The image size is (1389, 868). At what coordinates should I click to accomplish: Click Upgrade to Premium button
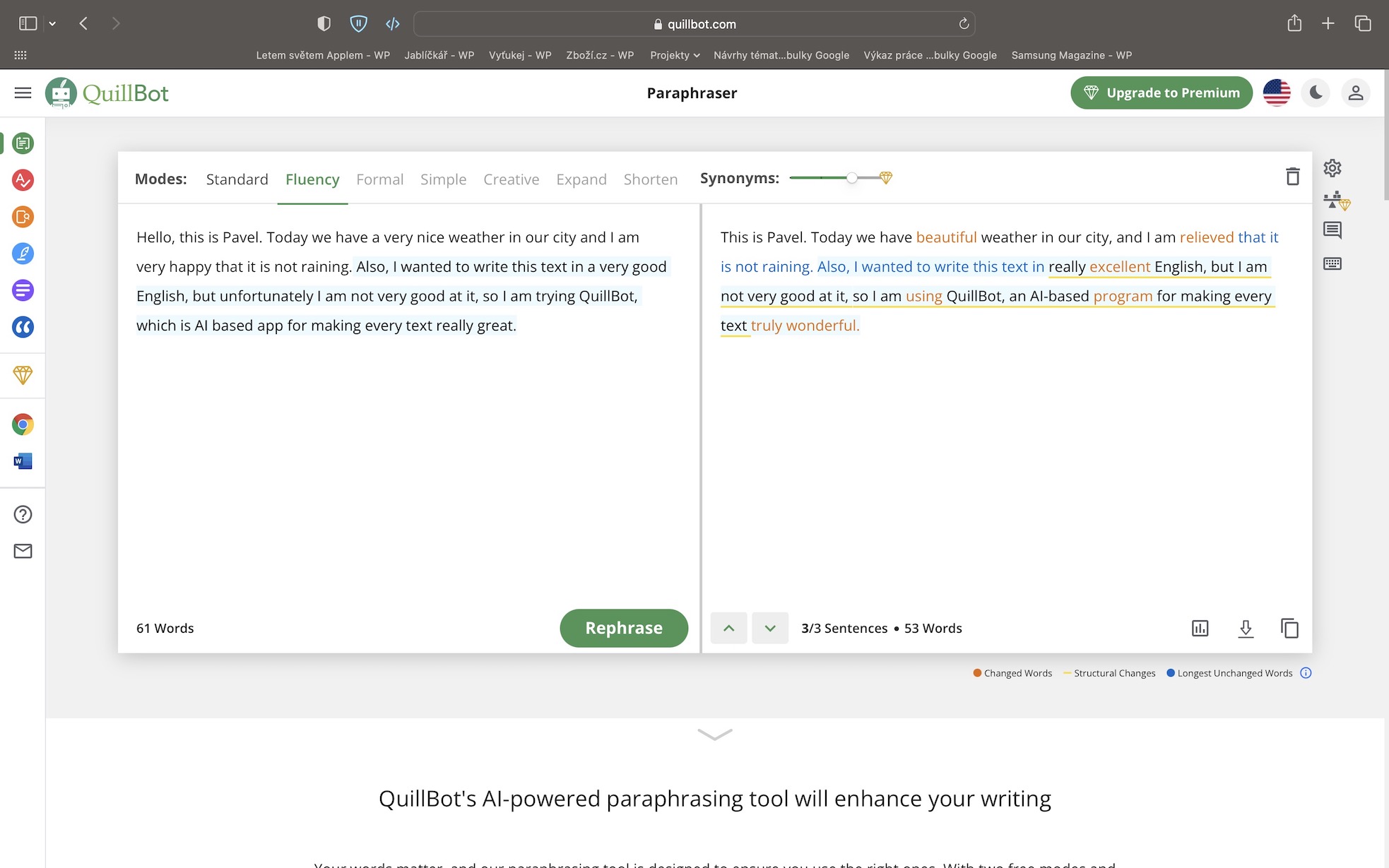(x=1161, y=93)
